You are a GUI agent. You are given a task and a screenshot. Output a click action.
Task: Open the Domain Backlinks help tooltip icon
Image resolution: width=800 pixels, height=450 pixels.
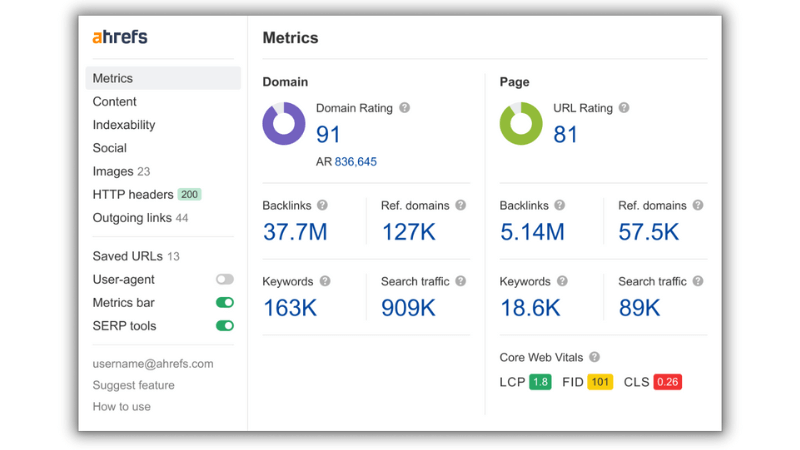(x=322, y=205)
